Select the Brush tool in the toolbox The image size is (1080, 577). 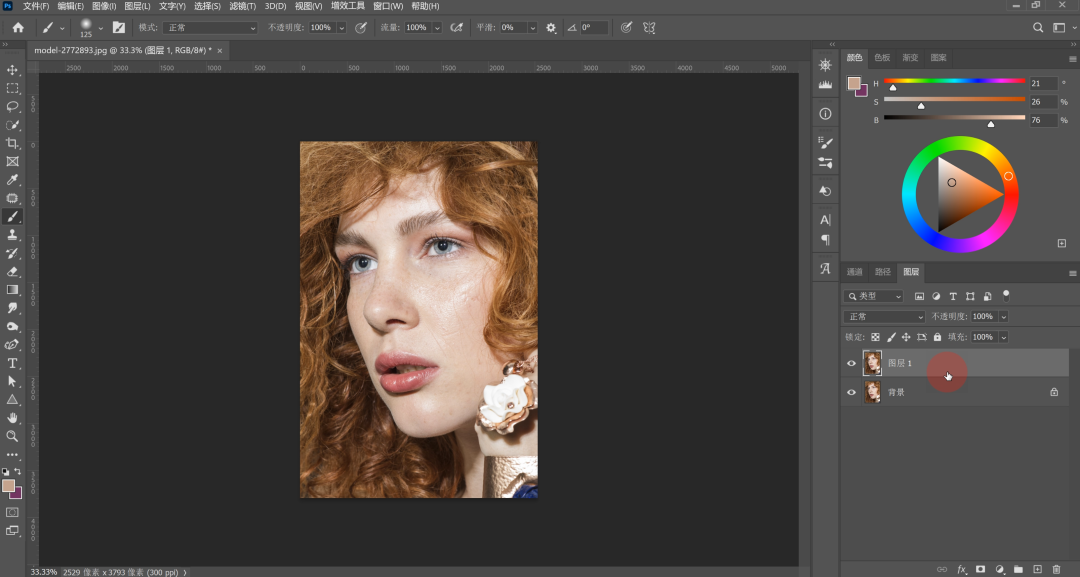pos(12,216)
